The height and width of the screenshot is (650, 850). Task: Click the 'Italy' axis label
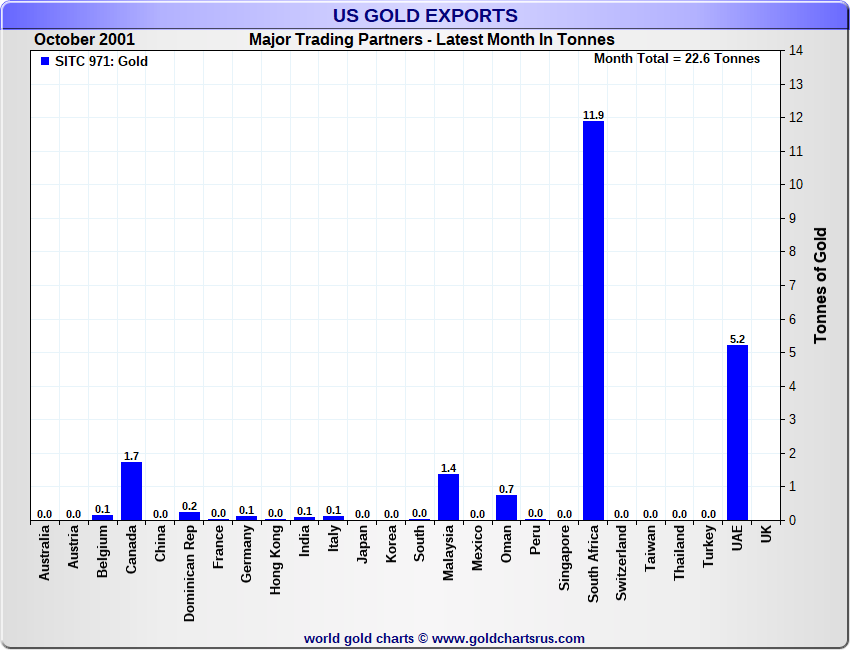click(x=334, y=538)
